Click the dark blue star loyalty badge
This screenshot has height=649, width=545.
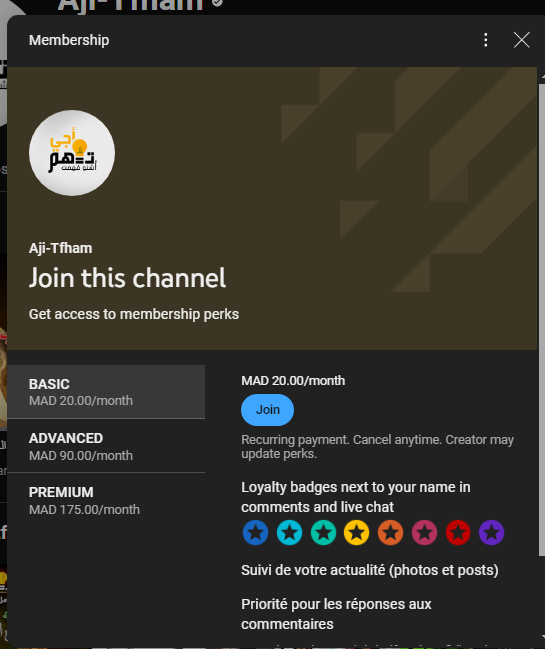click(x=255, y=532)
